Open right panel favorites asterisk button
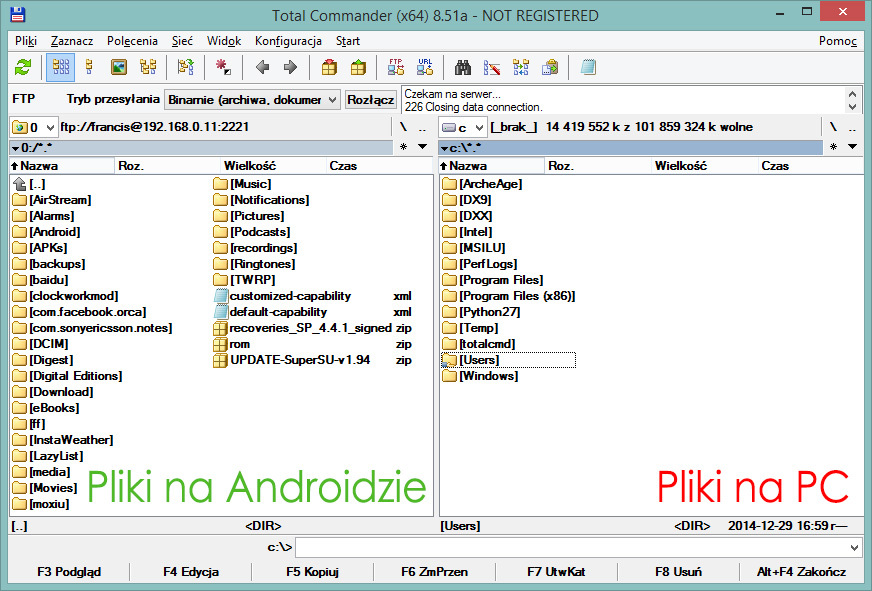872x591 pixels. 833,147
